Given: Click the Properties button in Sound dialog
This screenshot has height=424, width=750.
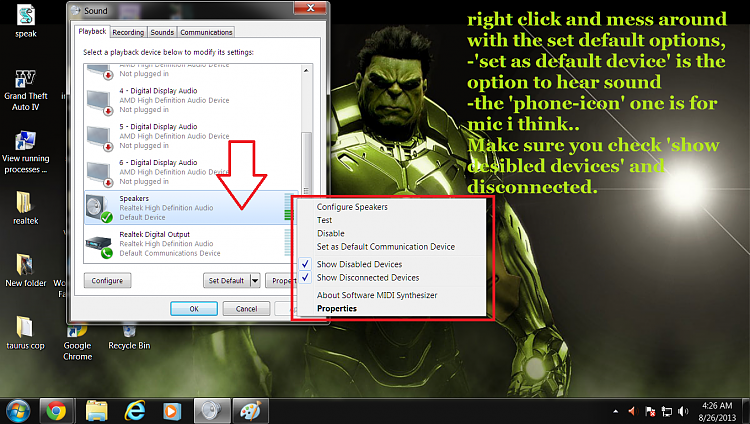Looking at the screenshot, I should pyautogui.click(x=281, y=280).
